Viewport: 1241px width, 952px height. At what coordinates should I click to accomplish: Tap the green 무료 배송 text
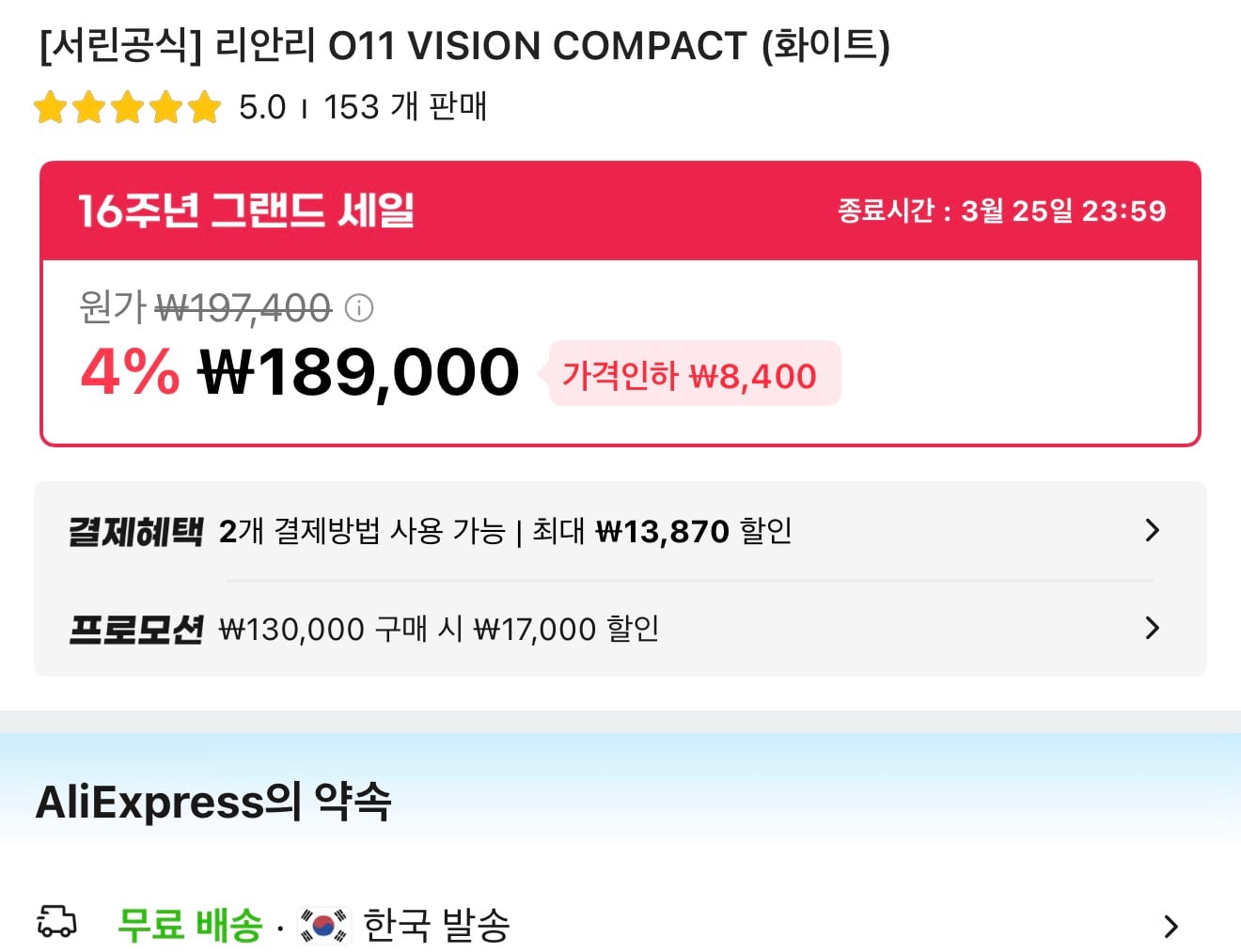tap(190, 925)
